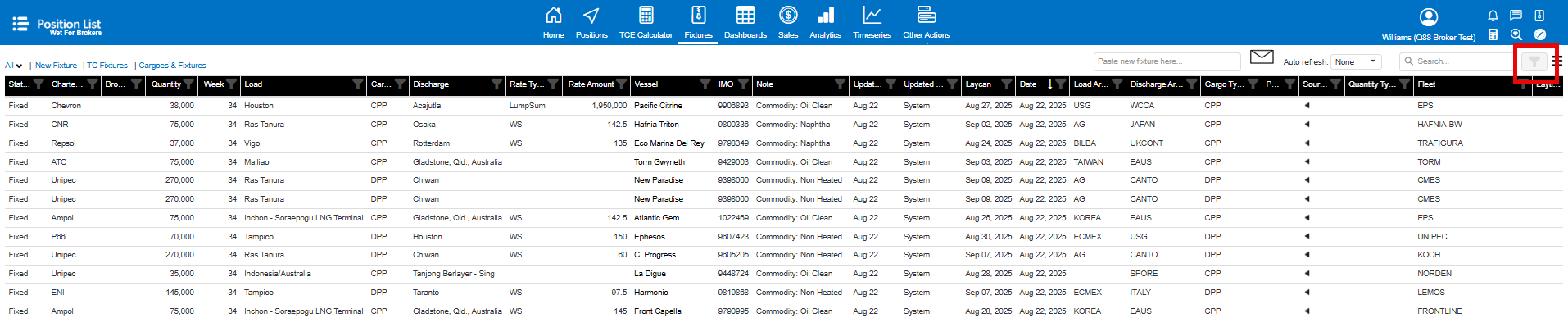
Task: Click the New Fixture link
Action: [56, 66]
